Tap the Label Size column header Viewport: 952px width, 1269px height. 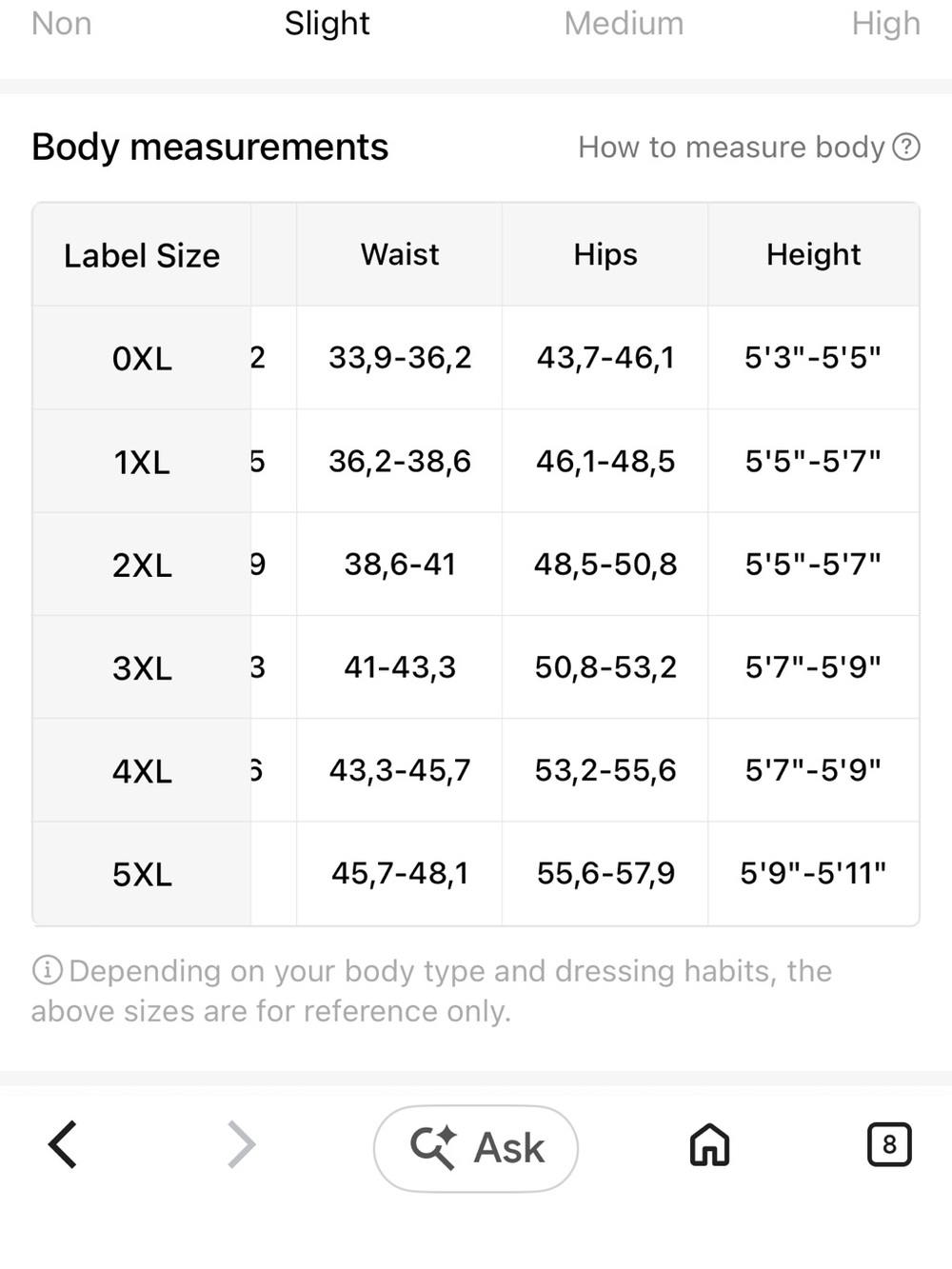pyautogui.click(x=142, y=255)
